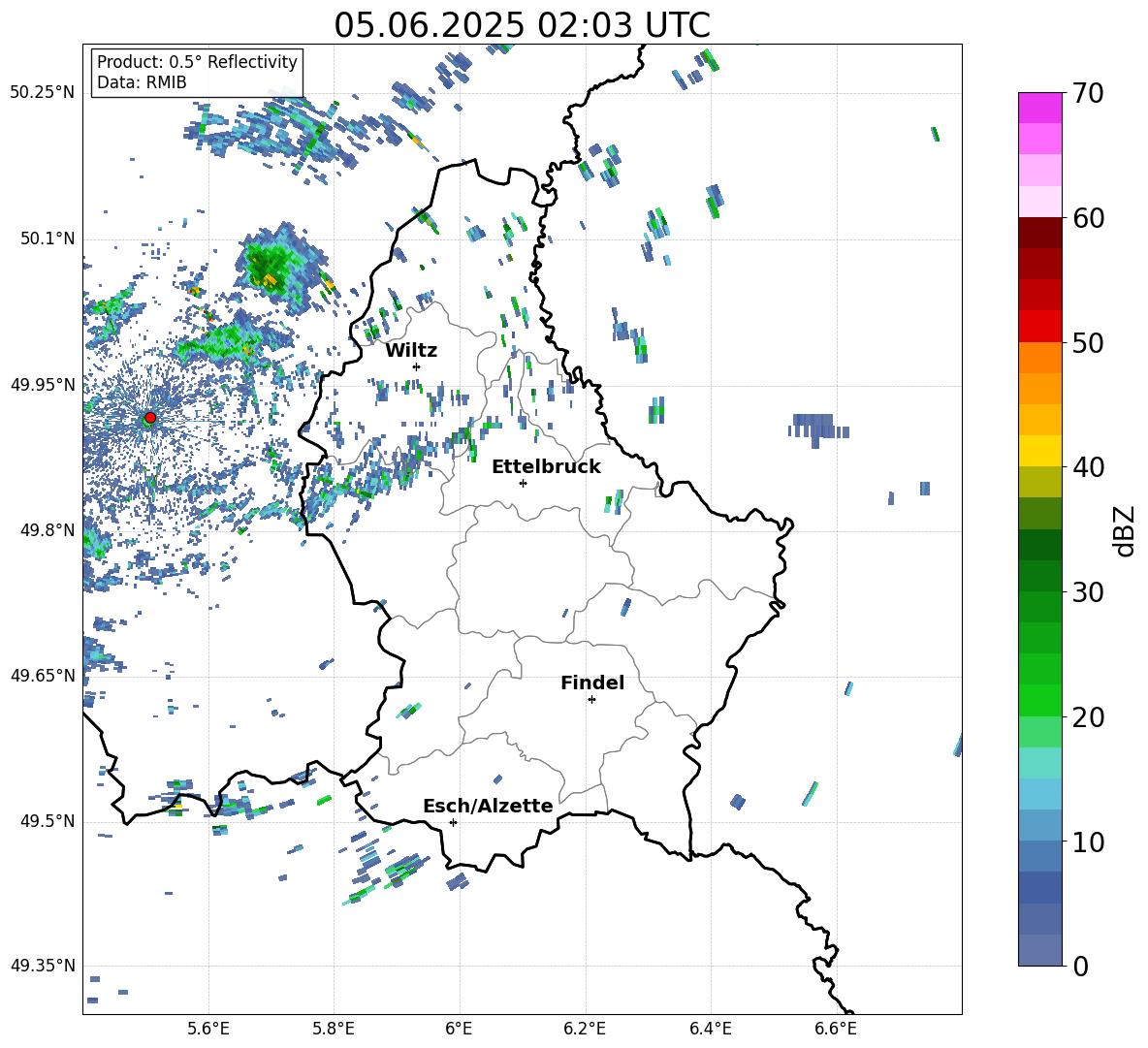Click the Ettelbruck station cross marker
Screen dimensions: 1148x1048
coord(523,483)
